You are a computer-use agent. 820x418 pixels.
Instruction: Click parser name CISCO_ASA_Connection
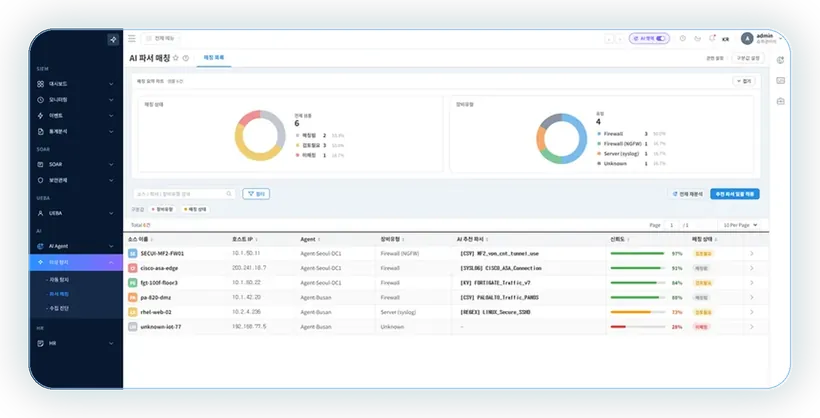click(501, 268)
